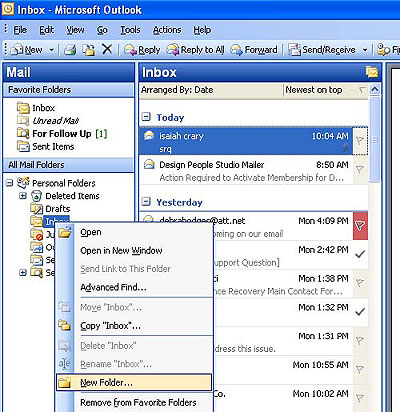Screen dimensions: 400x412
Task: Click the Forward button
Action: pyautogui.click(x=254, y=50)
